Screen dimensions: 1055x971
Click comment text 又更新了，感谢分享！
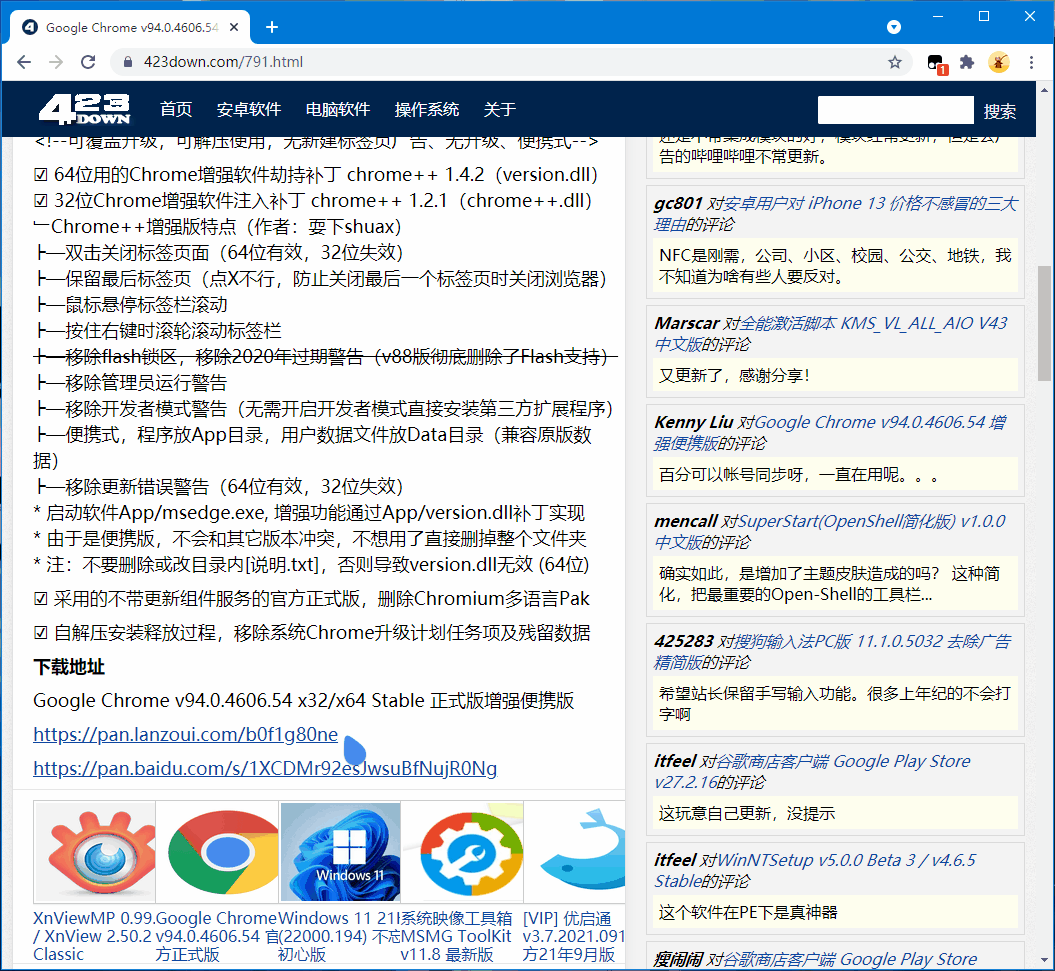[735, 375]
